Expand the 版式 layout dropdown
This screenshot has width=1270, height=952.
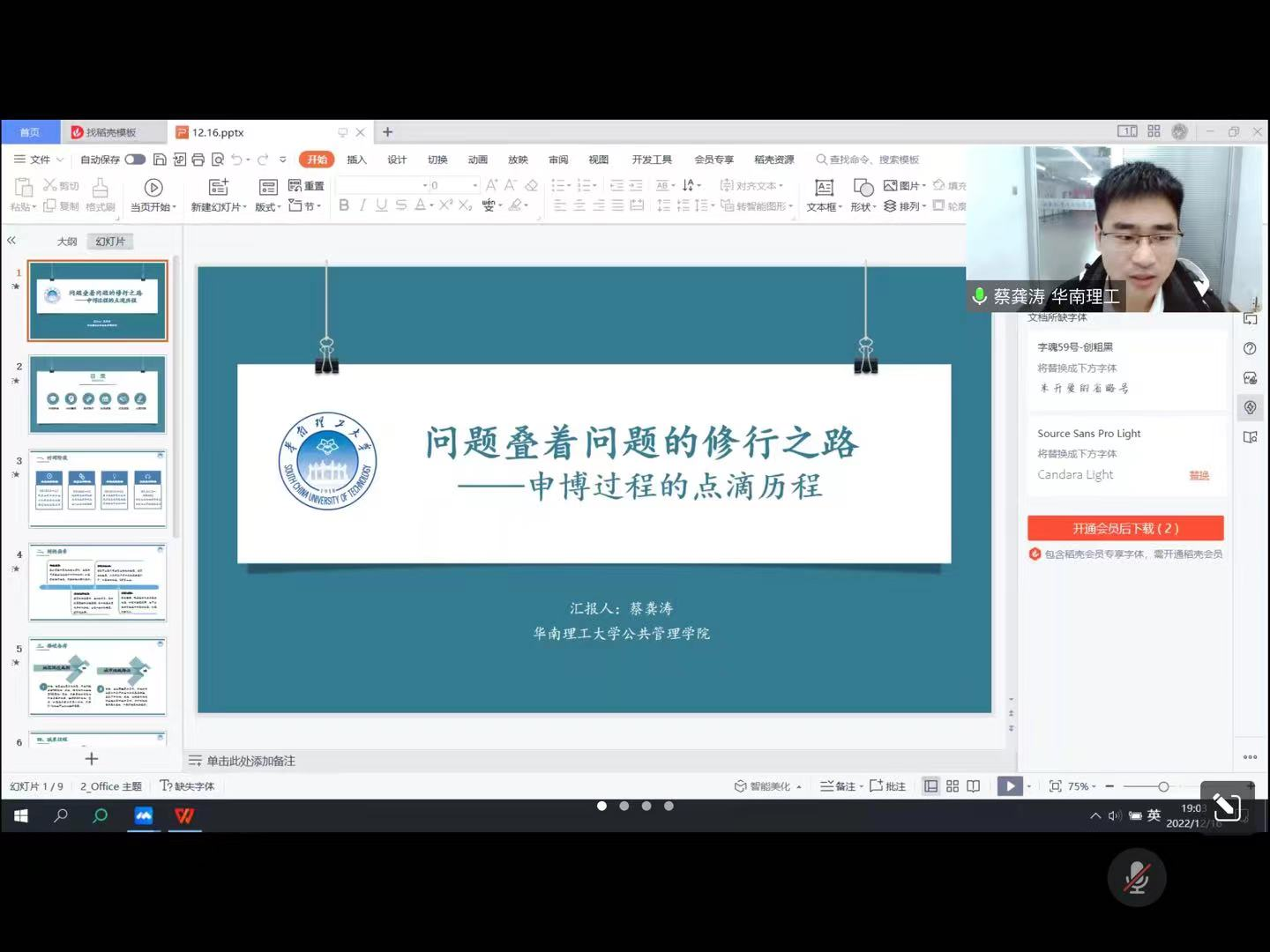(267, 207)
